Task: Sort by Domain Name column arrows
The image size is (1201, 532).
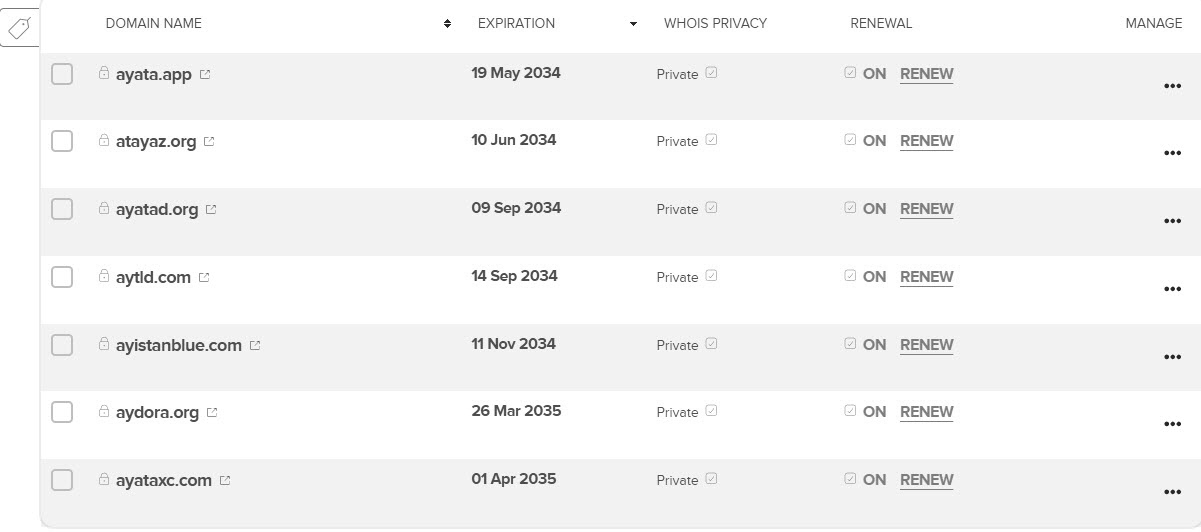Action: click(x=447, y=24)
